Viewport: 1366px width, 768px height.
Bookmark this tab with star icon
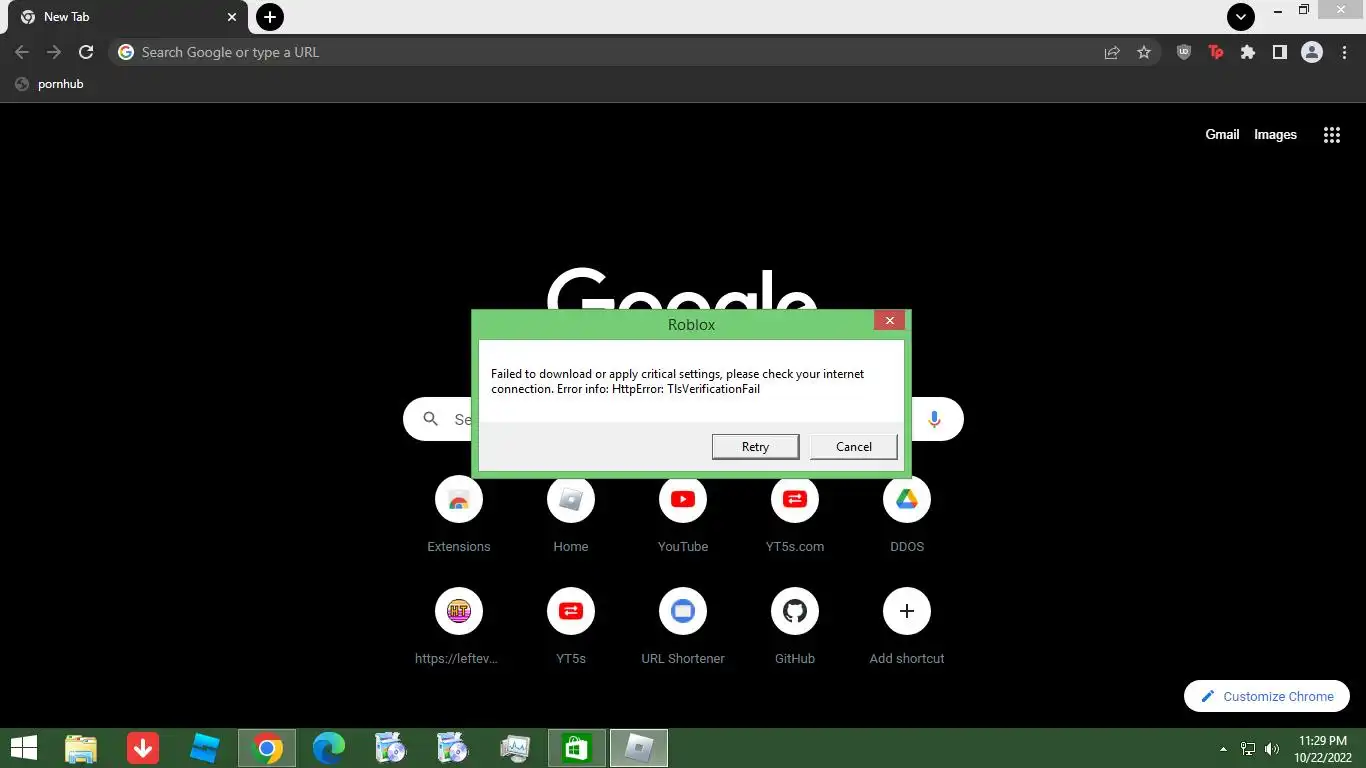[1144, 52]
